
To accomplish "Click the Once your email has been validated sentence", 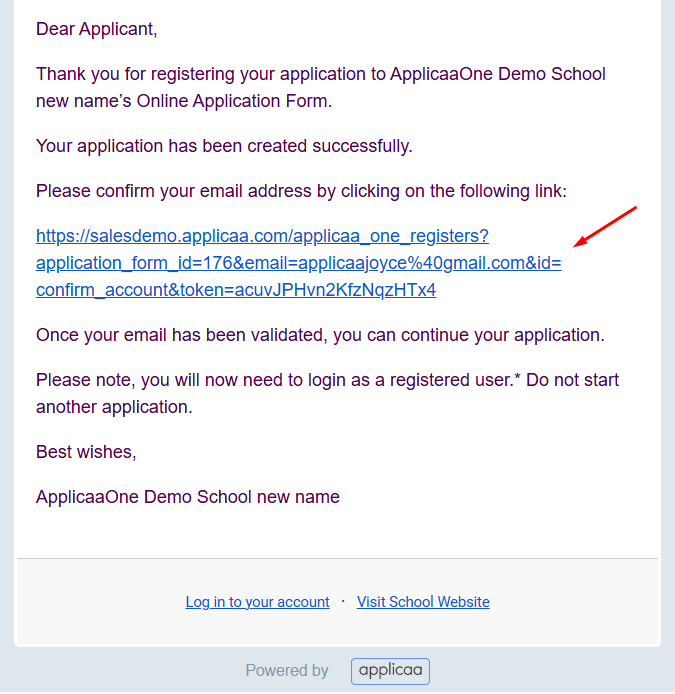I will [320, 335].
